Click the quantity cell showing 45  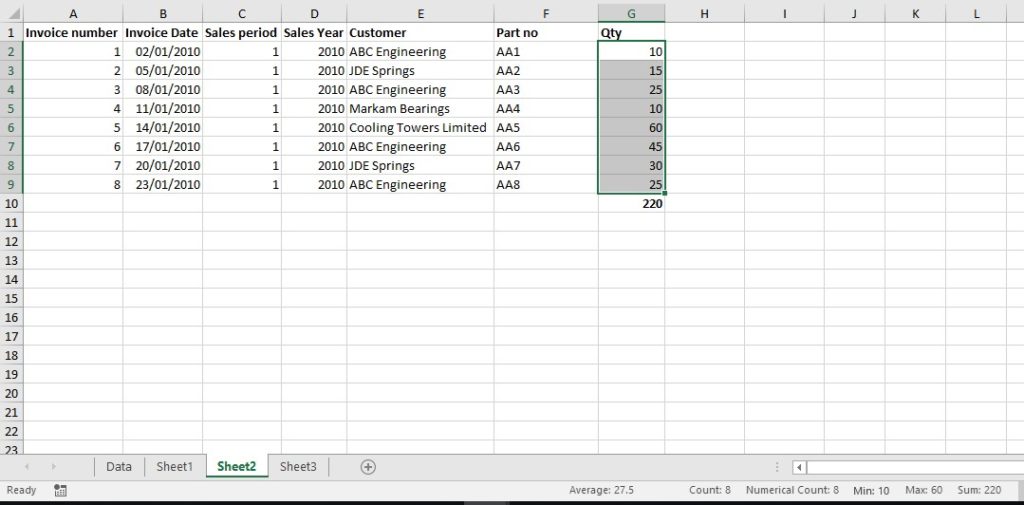[632, 146]
